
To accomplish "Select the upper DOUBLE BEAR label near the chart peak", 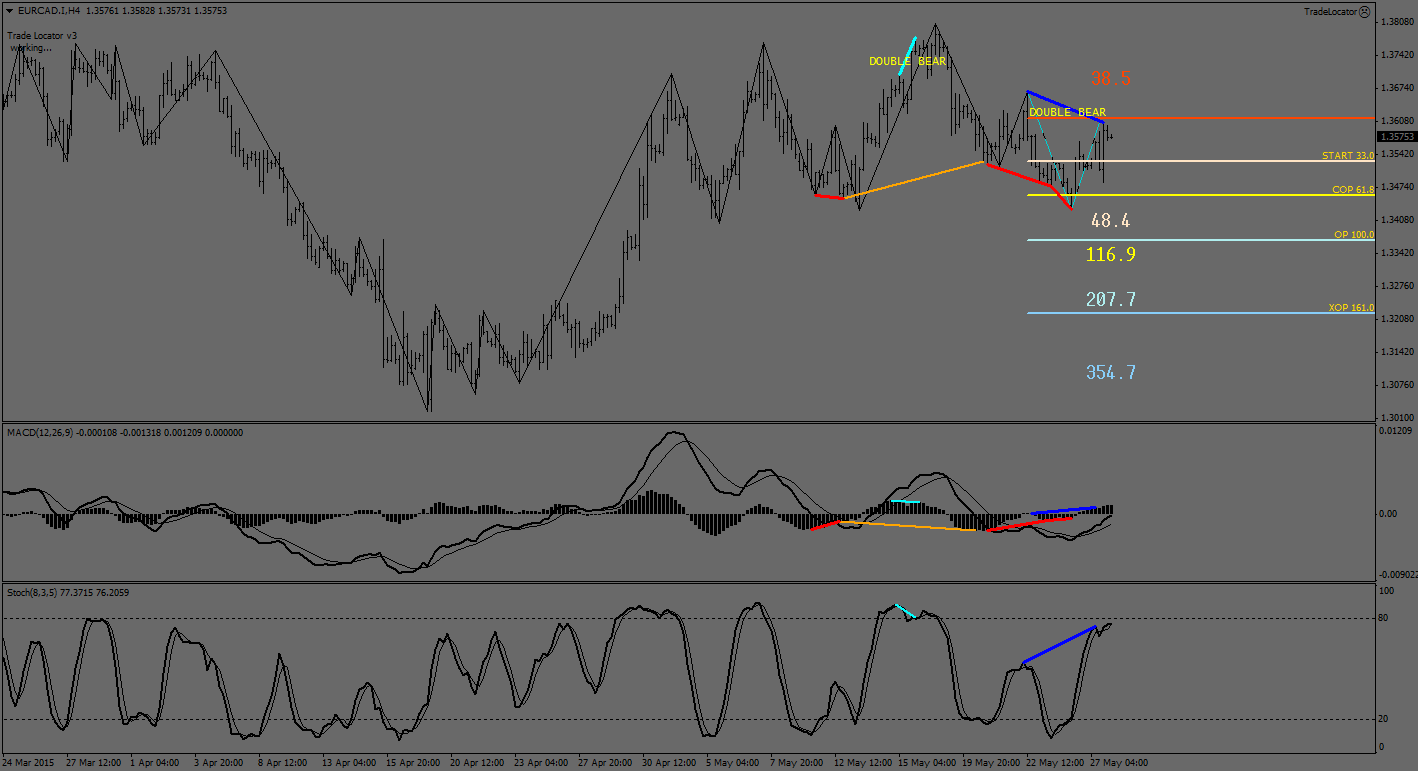I will pos(907,62).
